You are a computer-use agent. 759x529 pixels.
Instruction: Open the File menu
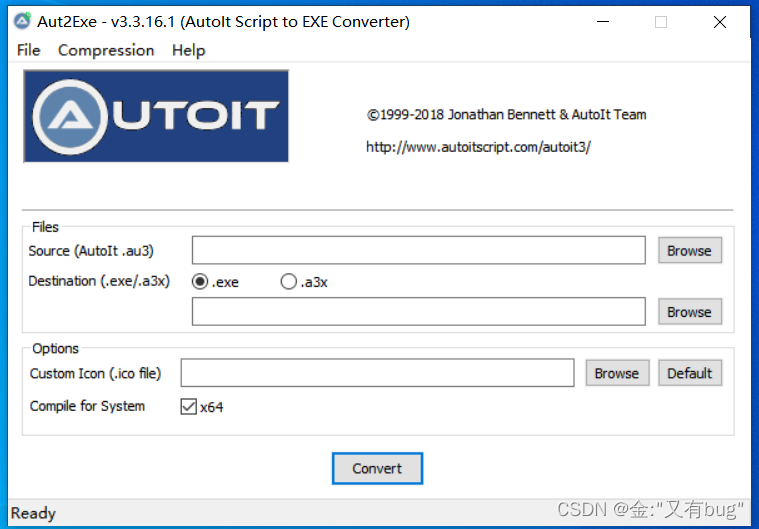(29, 50)
